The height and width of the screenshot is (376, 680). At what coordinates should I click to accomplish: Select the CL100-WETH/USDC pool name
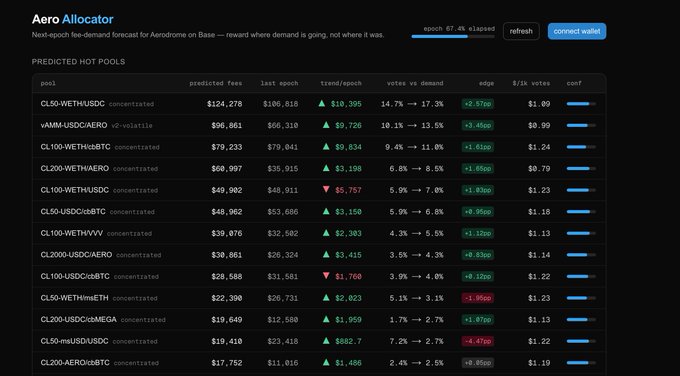[75, 190]
